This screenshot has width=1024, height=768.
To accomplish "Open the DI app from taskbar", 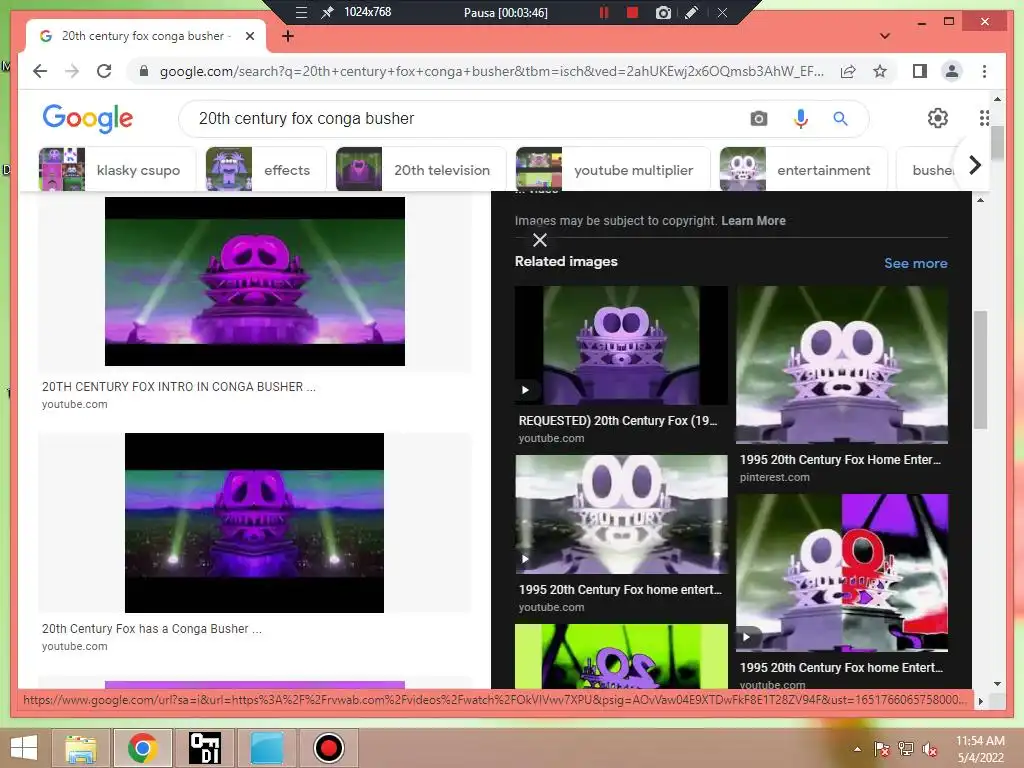I will [x=204, y=748].
